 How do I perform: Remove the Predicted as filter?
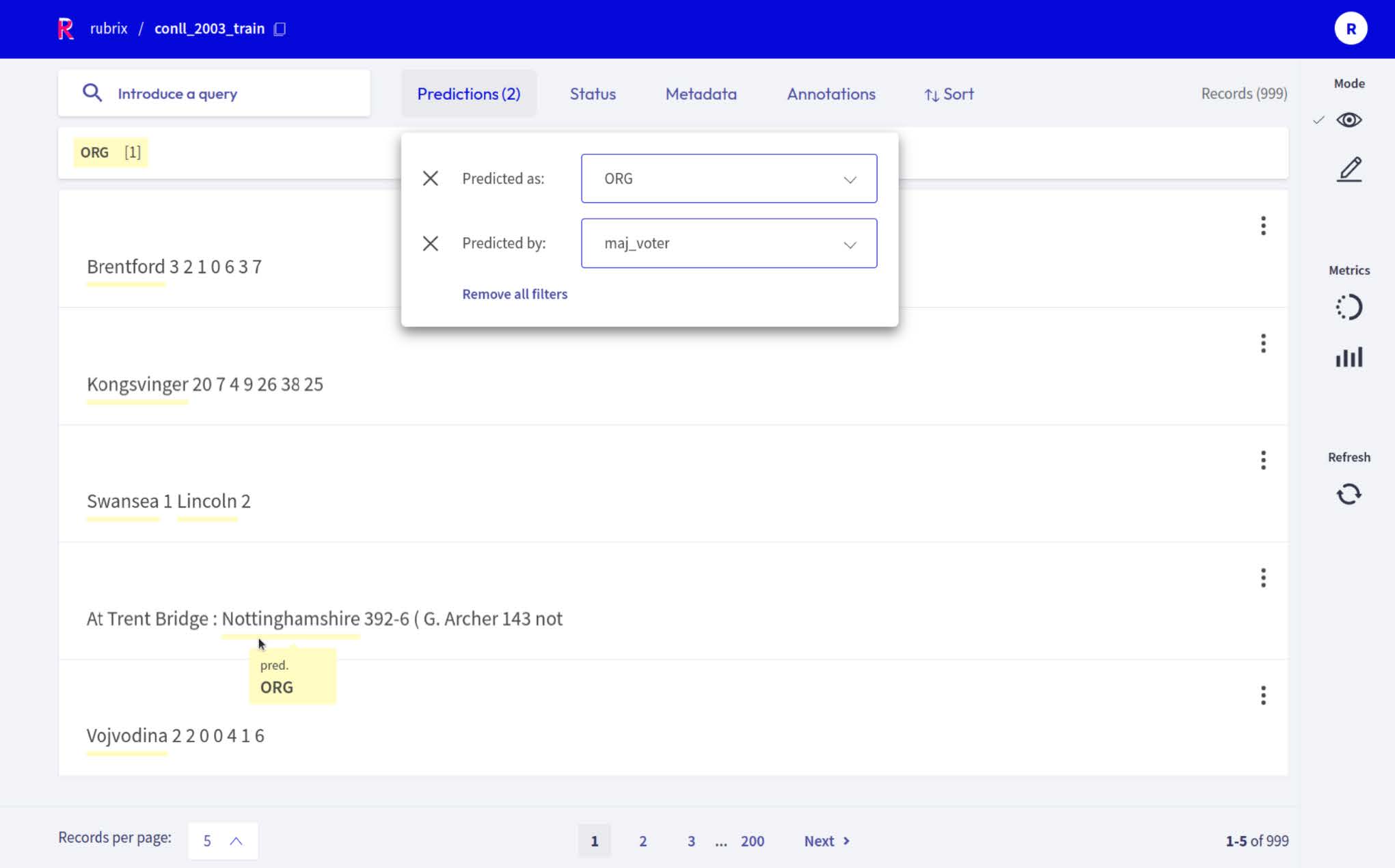point(430,178)
